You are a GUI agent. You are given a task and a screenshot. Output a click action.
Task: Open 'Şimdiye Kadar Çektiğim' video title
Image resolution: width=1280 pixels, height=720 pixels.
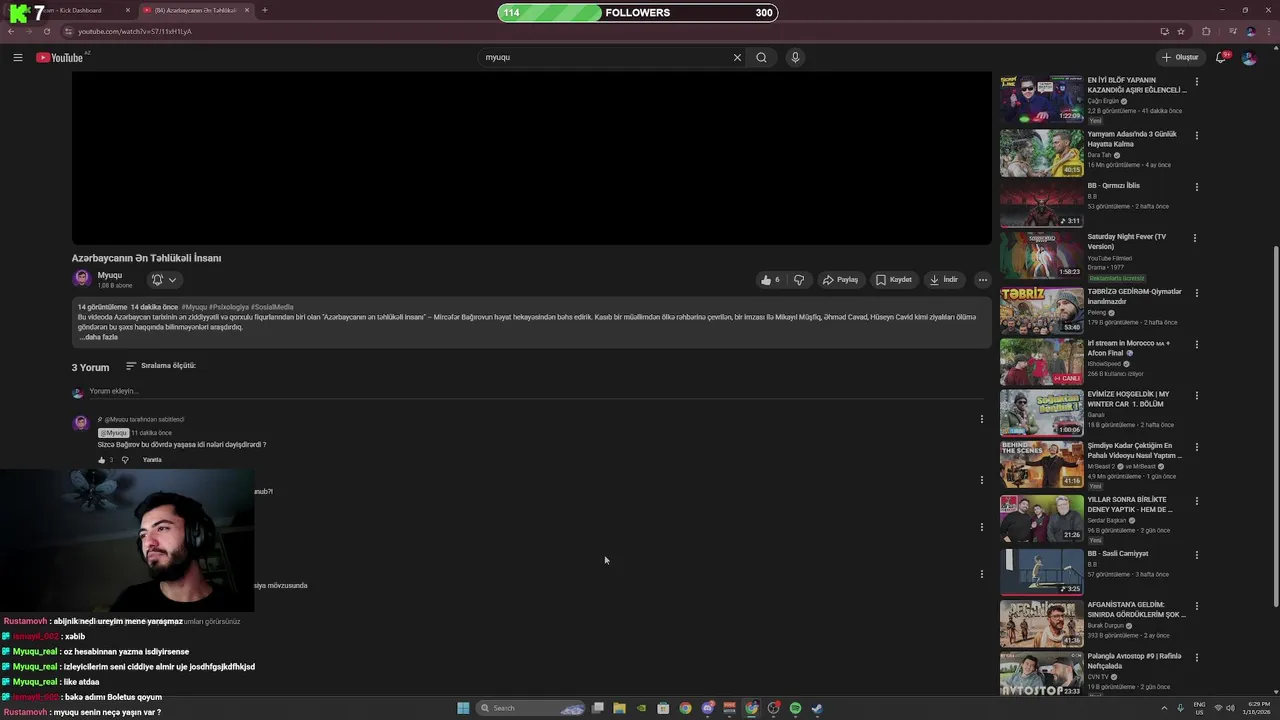click(x=1135, y=450)
